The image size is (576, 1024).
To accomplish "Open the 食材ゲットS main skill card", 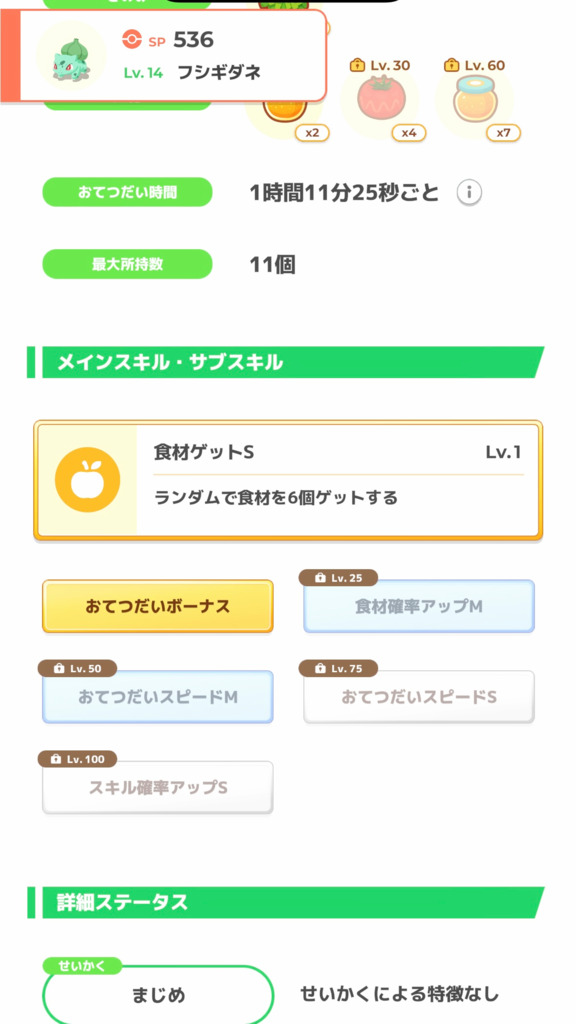I will pyautogui.click(x=288, y=480).
